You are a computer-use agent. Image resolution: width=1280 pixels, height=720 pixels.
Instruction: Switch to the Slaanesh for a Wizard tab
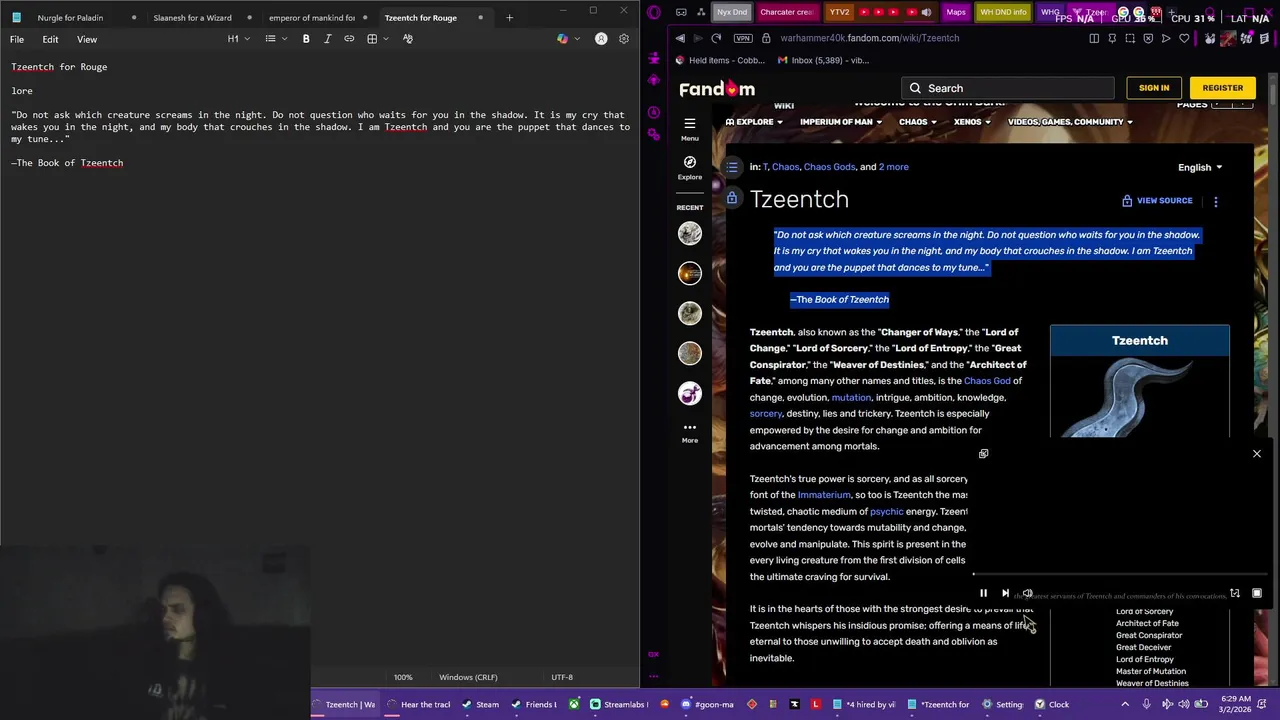point(192,17)
